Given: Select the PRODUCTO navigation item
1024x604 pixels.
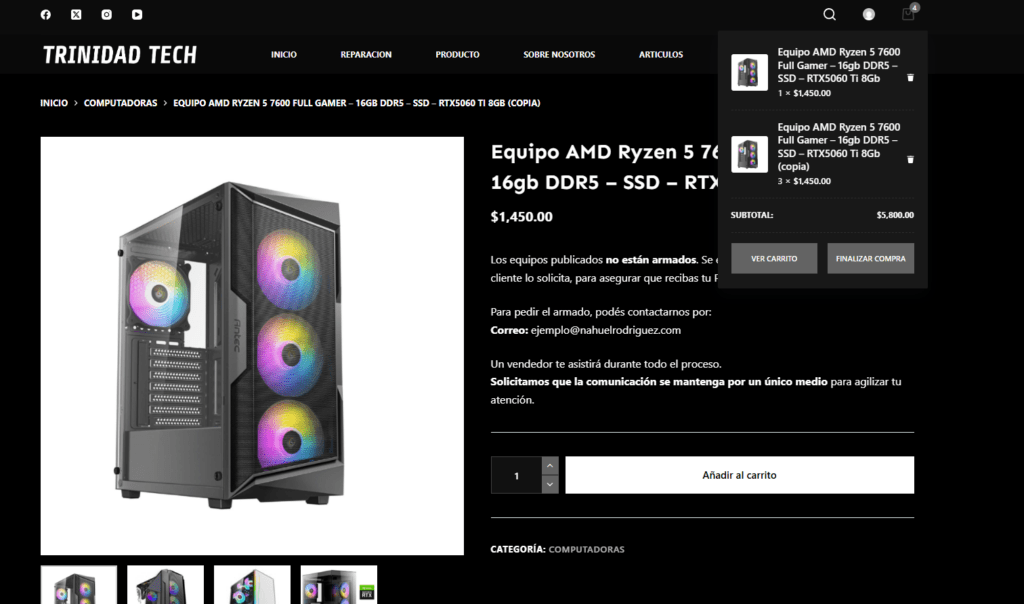Looking at the screenshot, I should (x=457, y=55).
